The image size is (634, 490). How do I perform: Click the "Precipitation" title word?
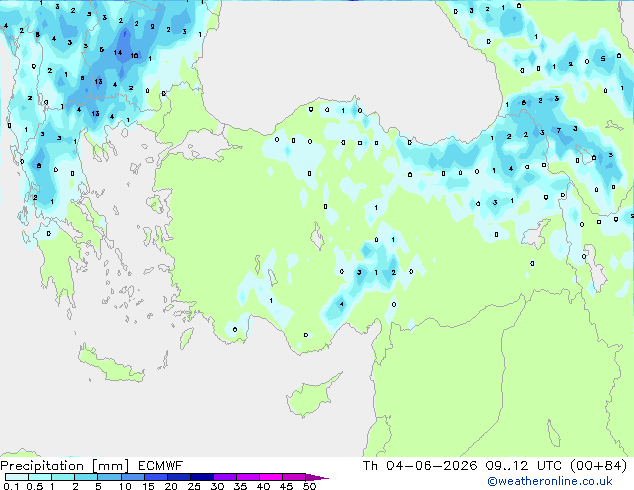pyautogui.click(x=42, y=466)
